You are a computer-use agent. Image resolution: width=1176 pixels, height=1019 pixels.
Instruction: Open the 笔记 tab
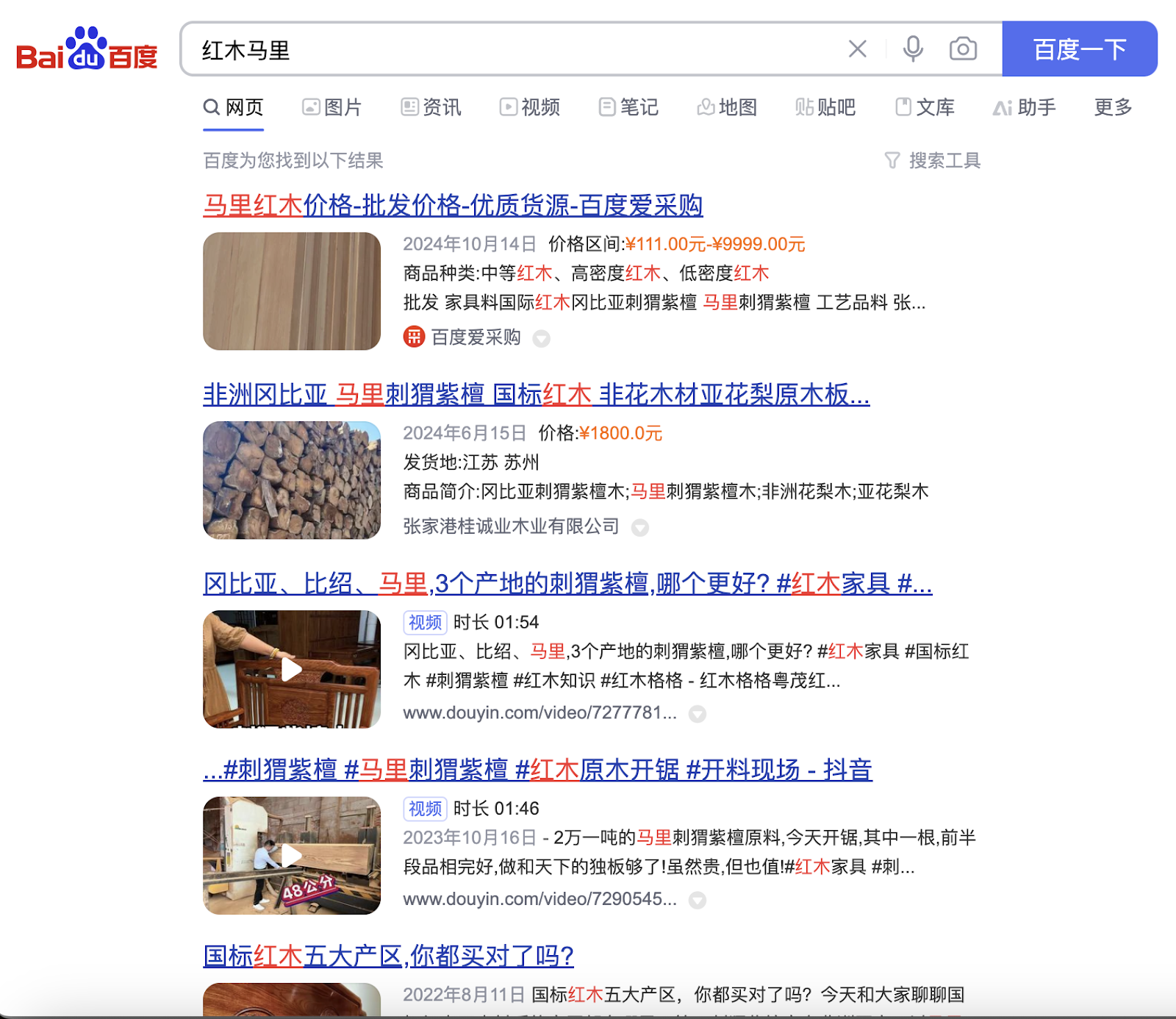(628, 107)
